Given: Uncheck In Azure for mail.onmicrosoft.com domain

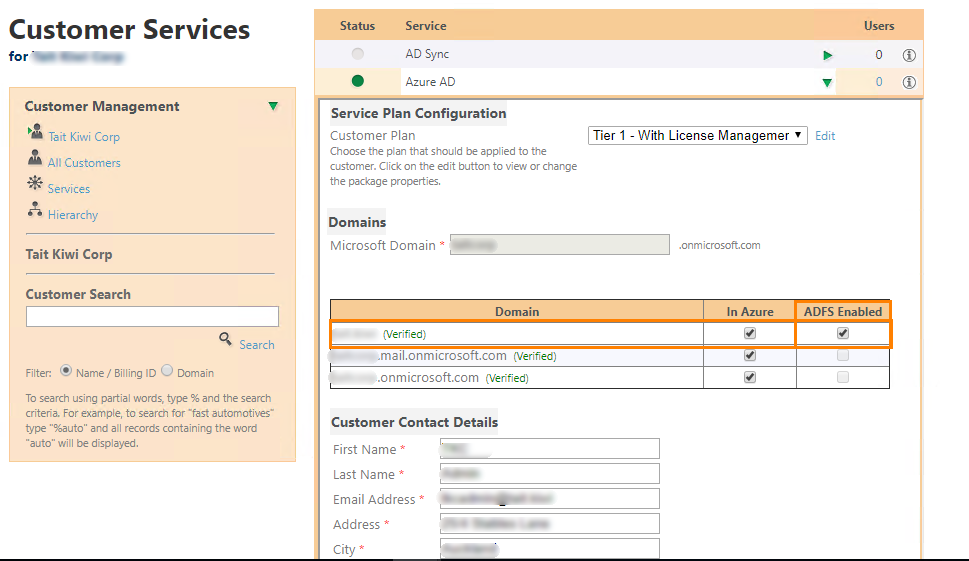Looking at the screenshot, I should point(750,356).
